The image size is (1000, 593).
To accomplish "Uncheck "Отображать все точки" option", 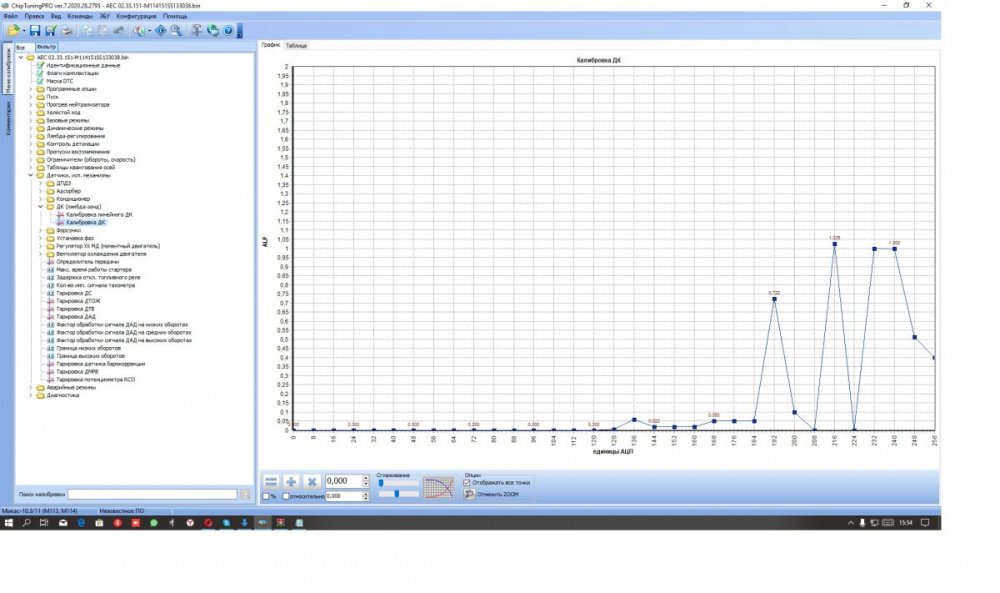I will coord(469,482).
